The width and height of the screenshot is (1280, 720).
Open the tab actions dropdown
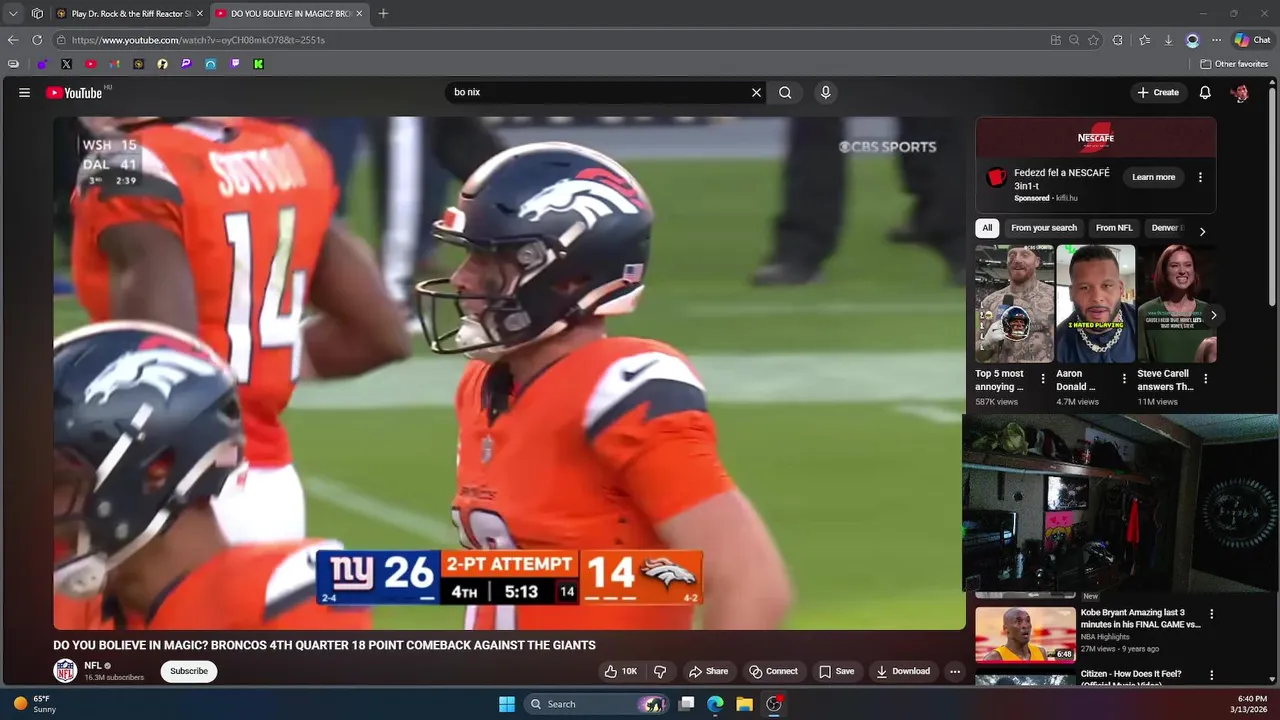[13, 14]
